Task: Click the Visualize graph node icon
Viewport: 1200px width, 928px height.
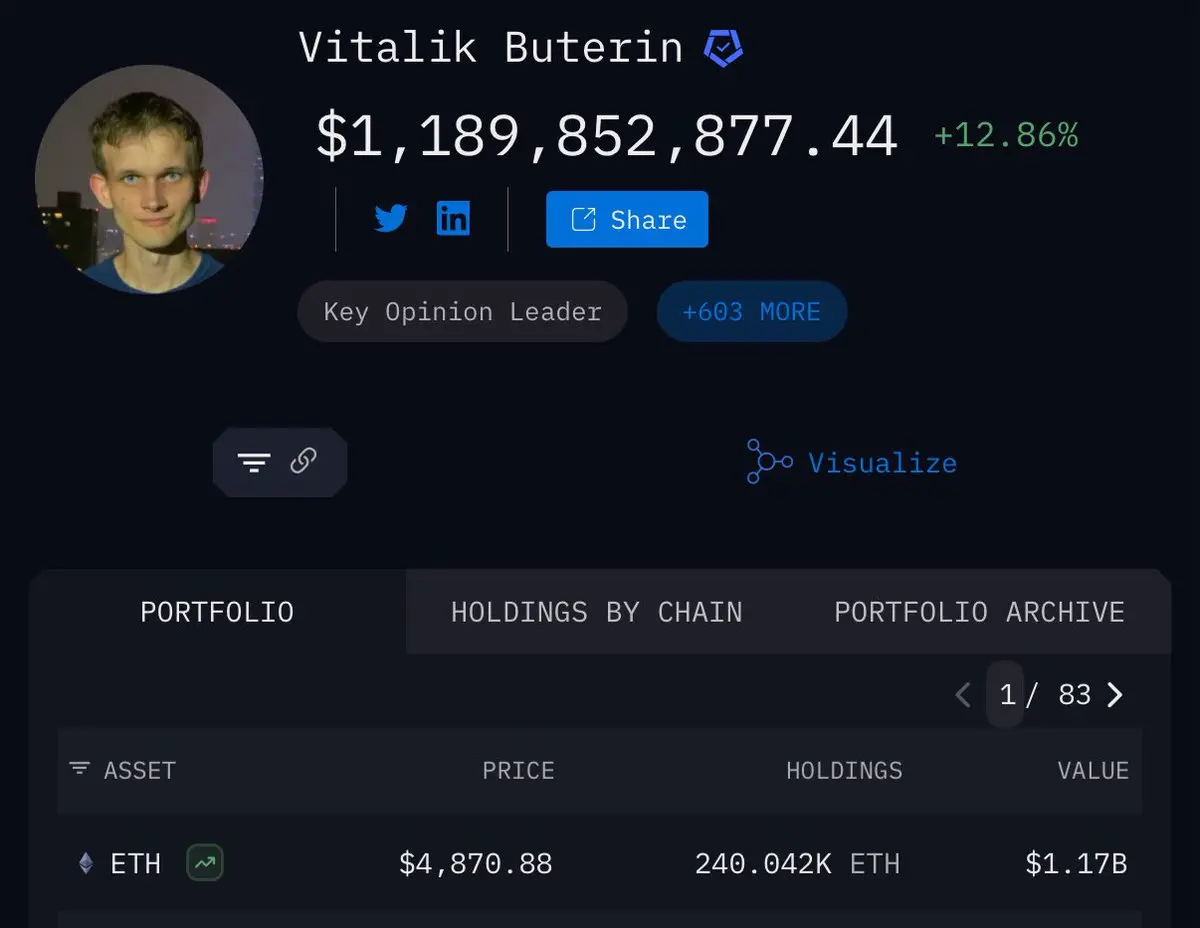Action: pos(769,462)
